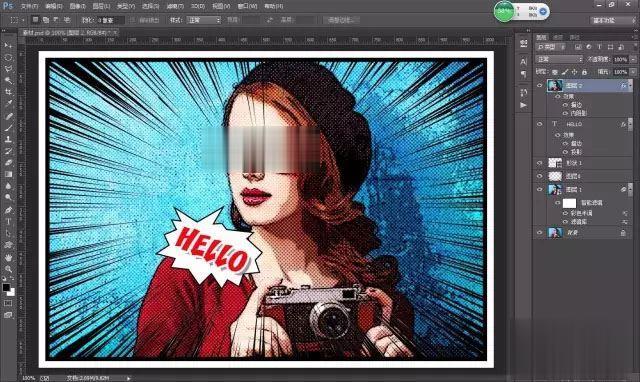
Task: Collapse effects list of 图层 2
Action: (630, 85)
